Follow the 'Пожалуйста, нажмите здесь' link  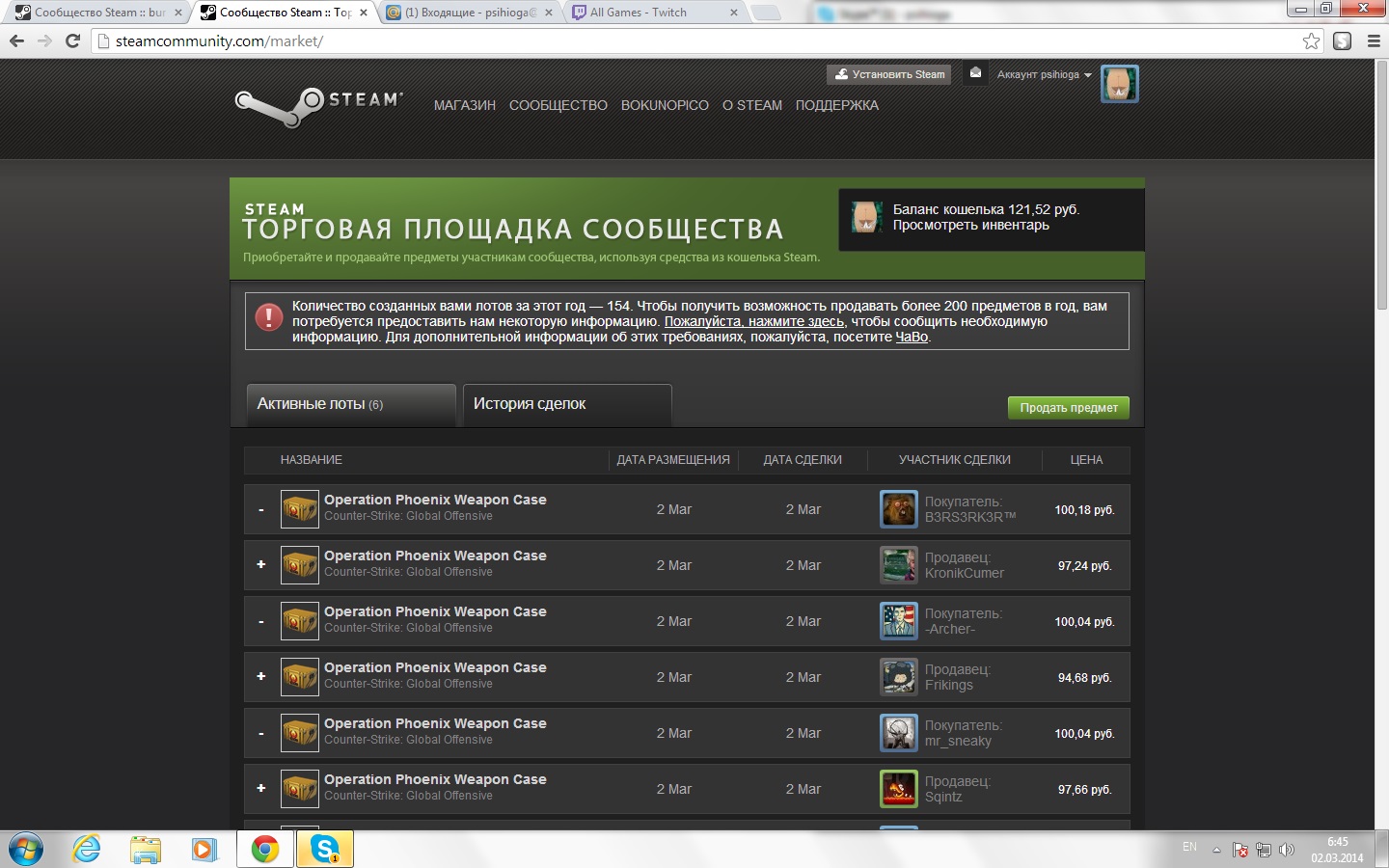point(754,321)
